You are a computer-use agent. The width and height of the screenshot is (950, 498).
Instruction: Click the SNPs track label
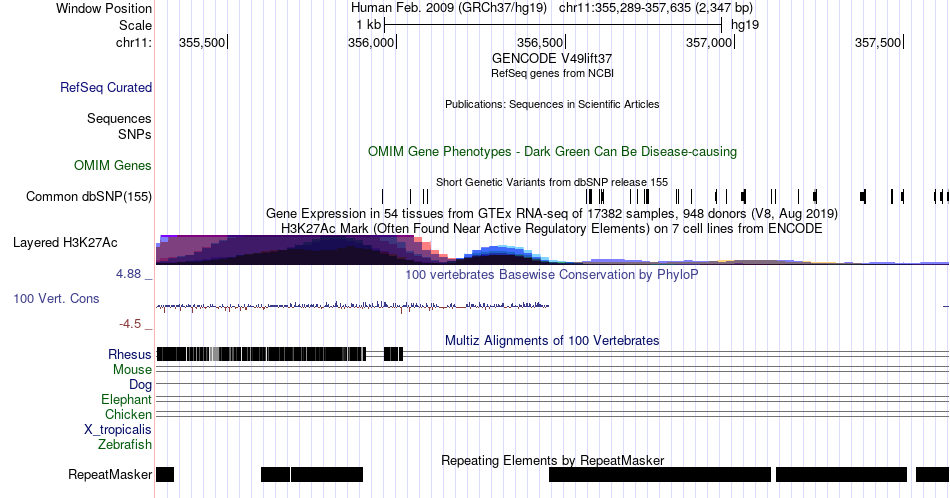coord(135,134)
